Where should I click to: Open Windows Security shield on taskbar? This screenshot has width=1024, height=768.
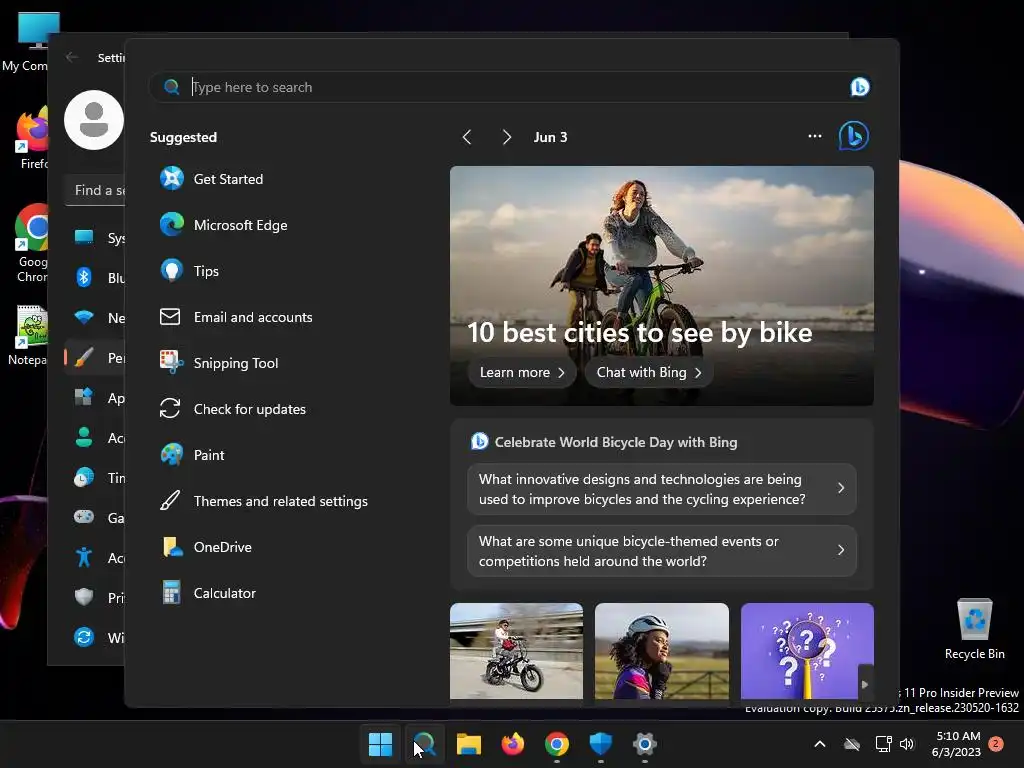(x=600, y=744)
